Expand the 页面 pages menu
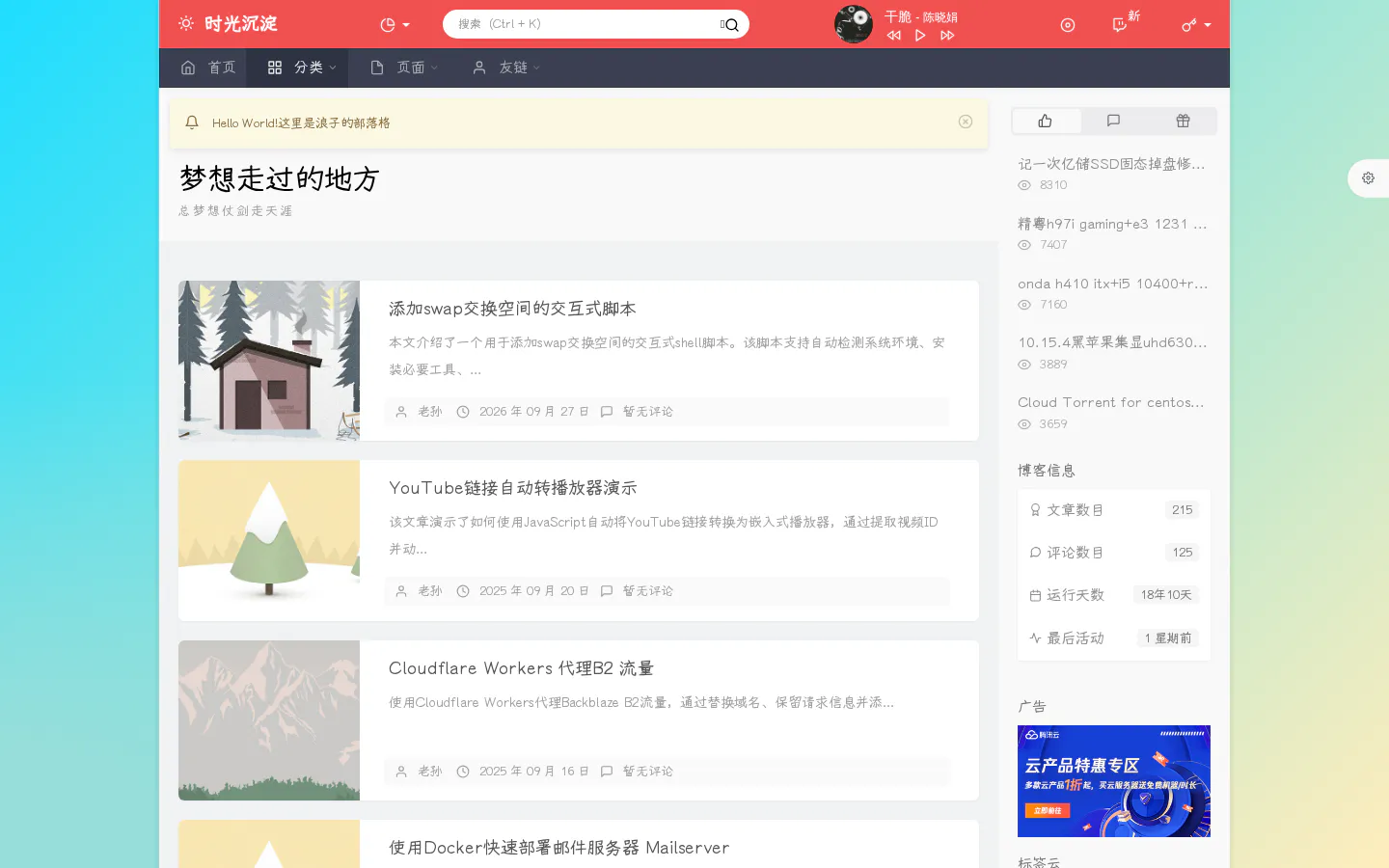The image size is (1389, 868). (404, 68)
